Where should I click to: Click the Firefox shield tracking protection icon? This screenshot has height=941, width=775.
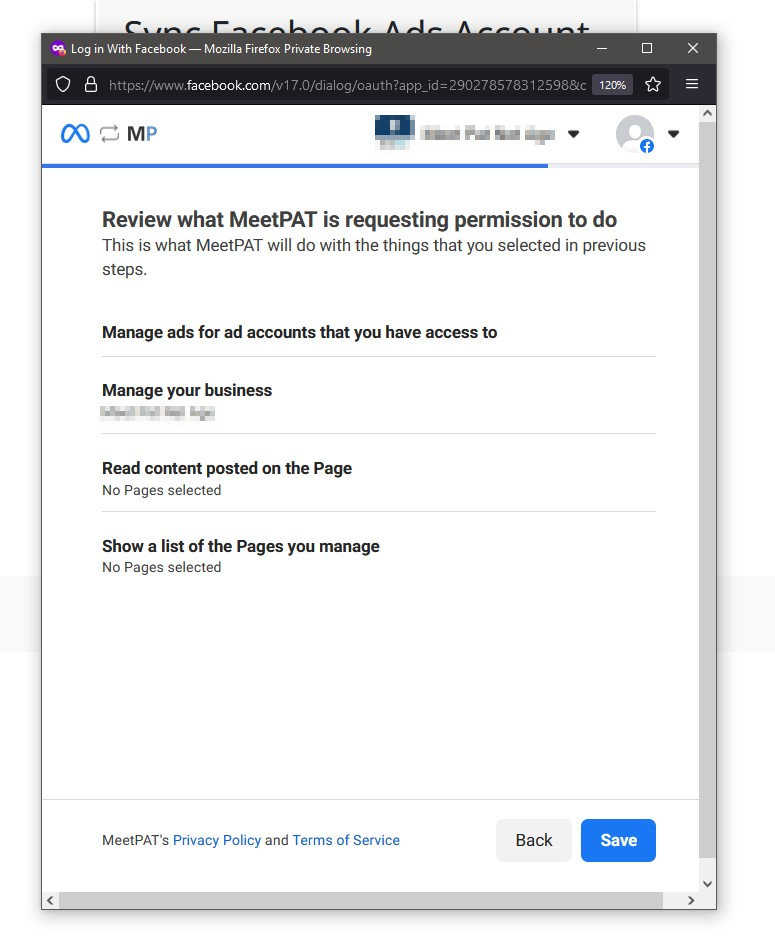63,85
